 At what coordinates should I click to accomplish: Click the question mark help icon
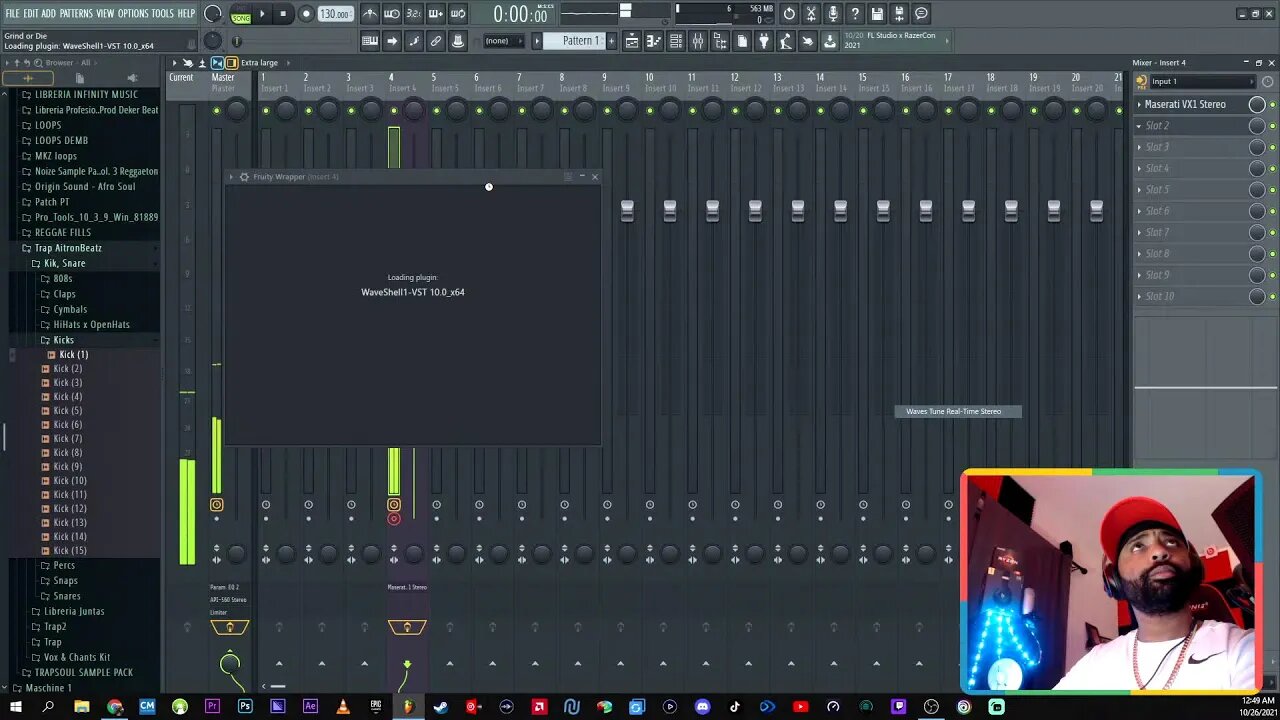pyautogui.click(x=855, y=14)
